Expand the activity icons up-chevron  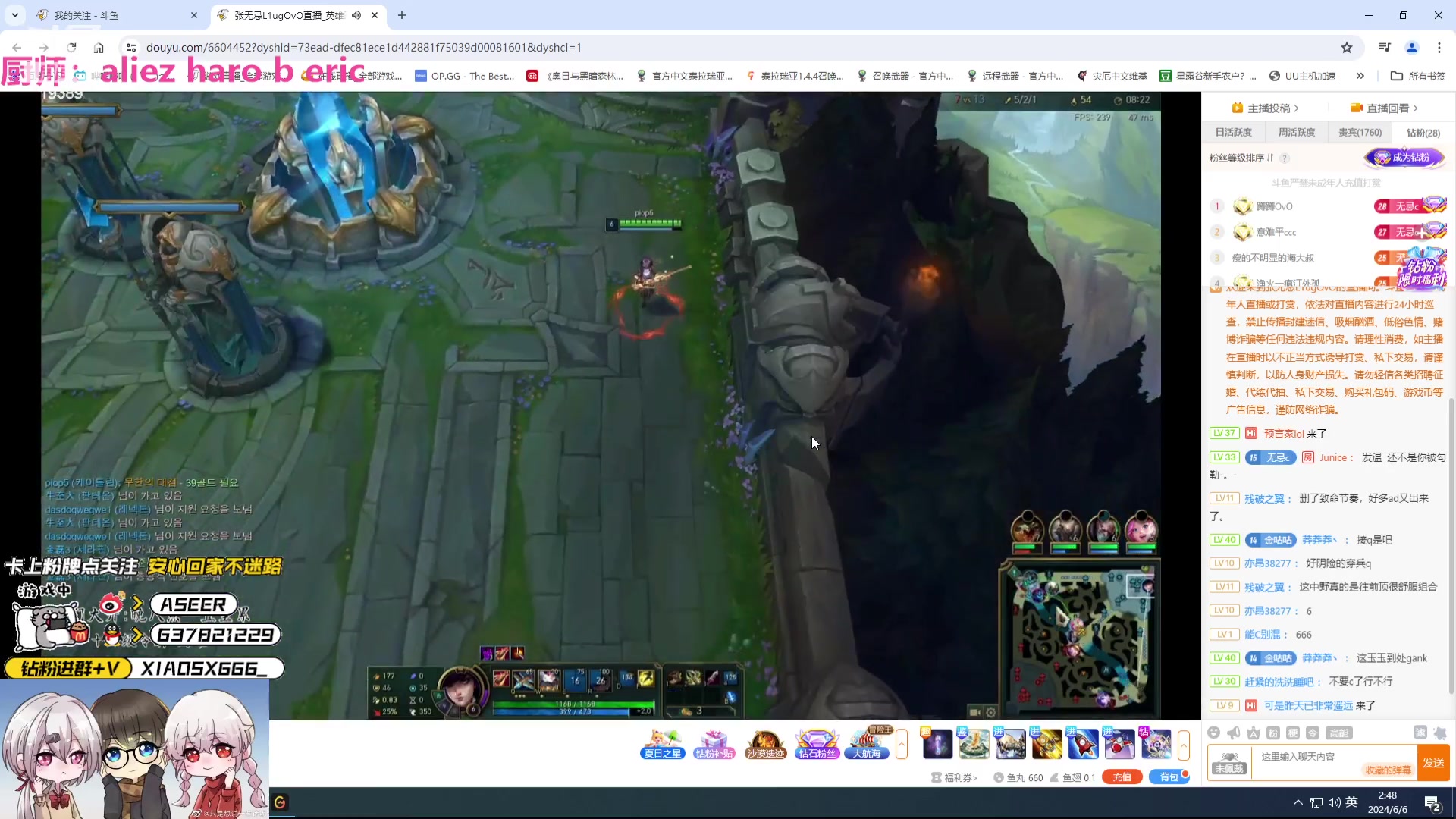902,744
